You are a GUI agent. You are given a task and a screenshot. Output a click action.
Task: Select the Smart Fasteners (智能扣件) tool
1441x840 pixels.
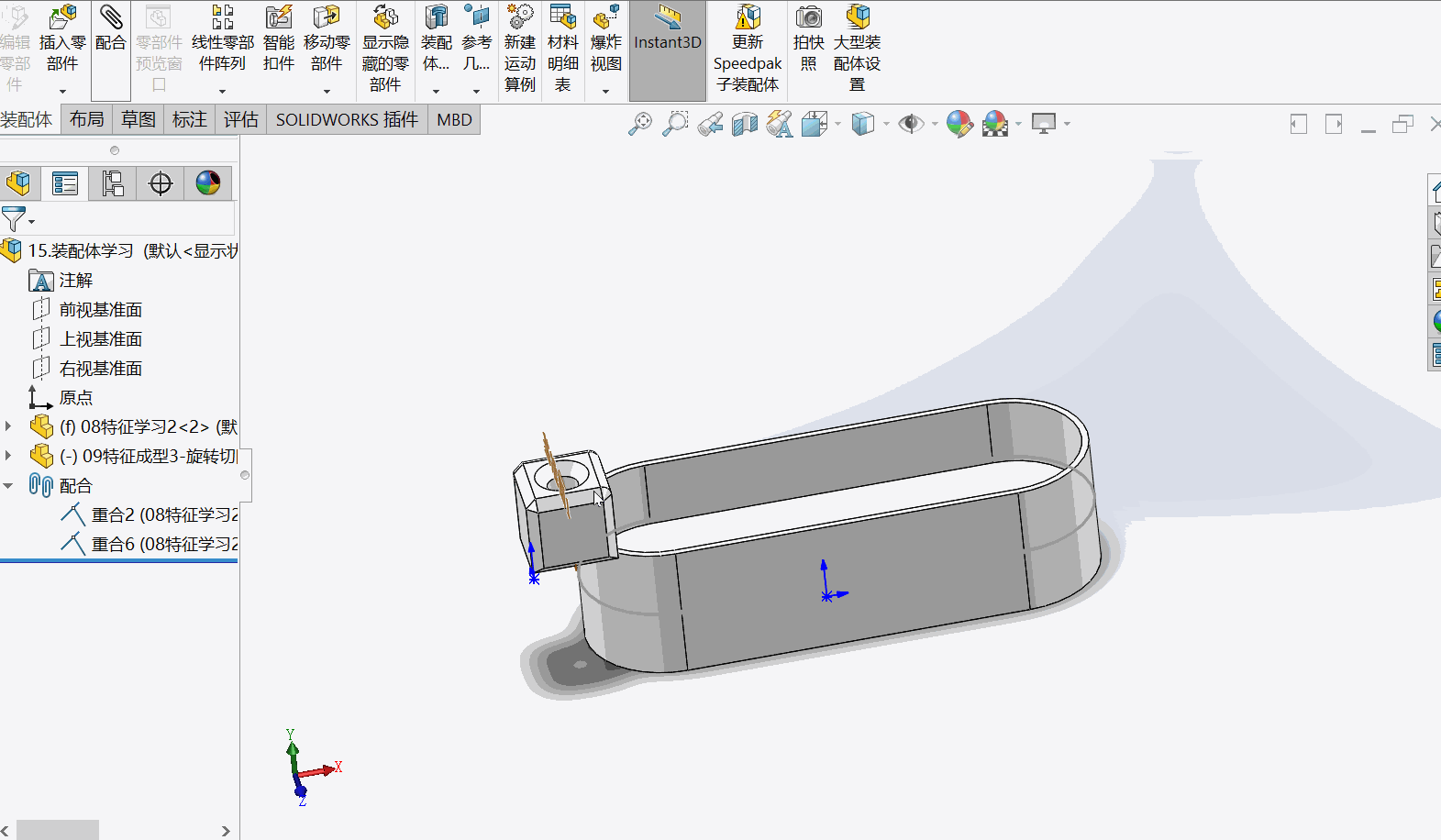click(x=279, y=39)
